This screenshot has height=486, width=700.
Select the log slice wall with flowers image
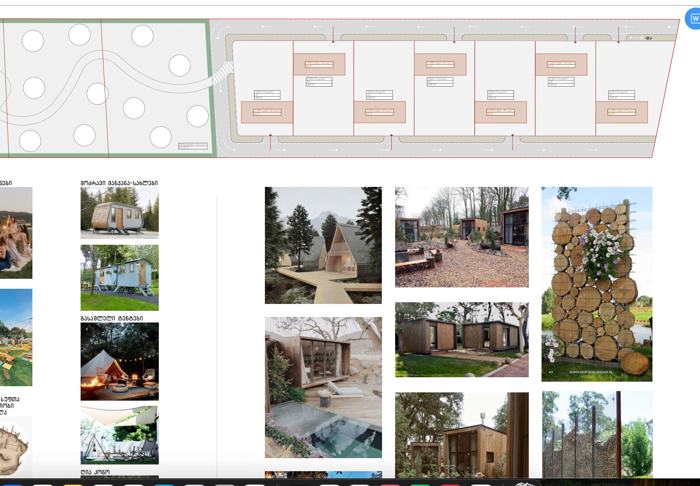pos(597,284)
